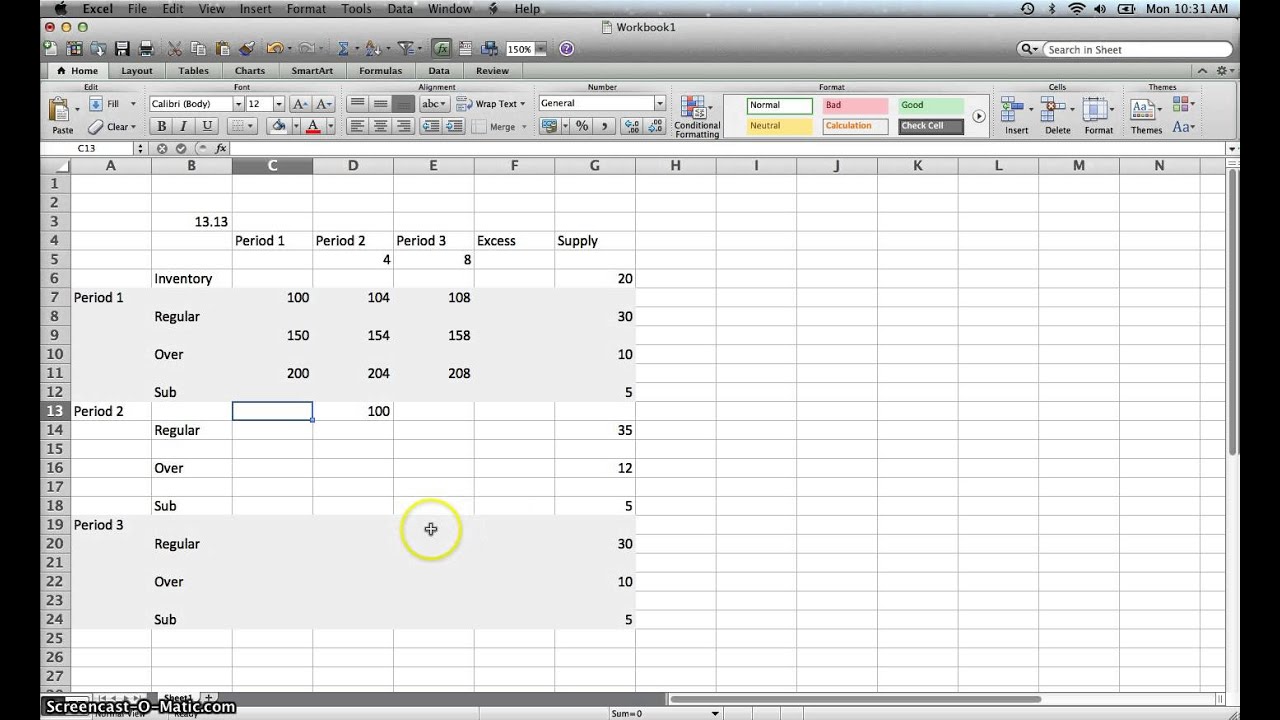Switch to the Tables ribbon tab

pyautogui.click(x=194, y=71)
